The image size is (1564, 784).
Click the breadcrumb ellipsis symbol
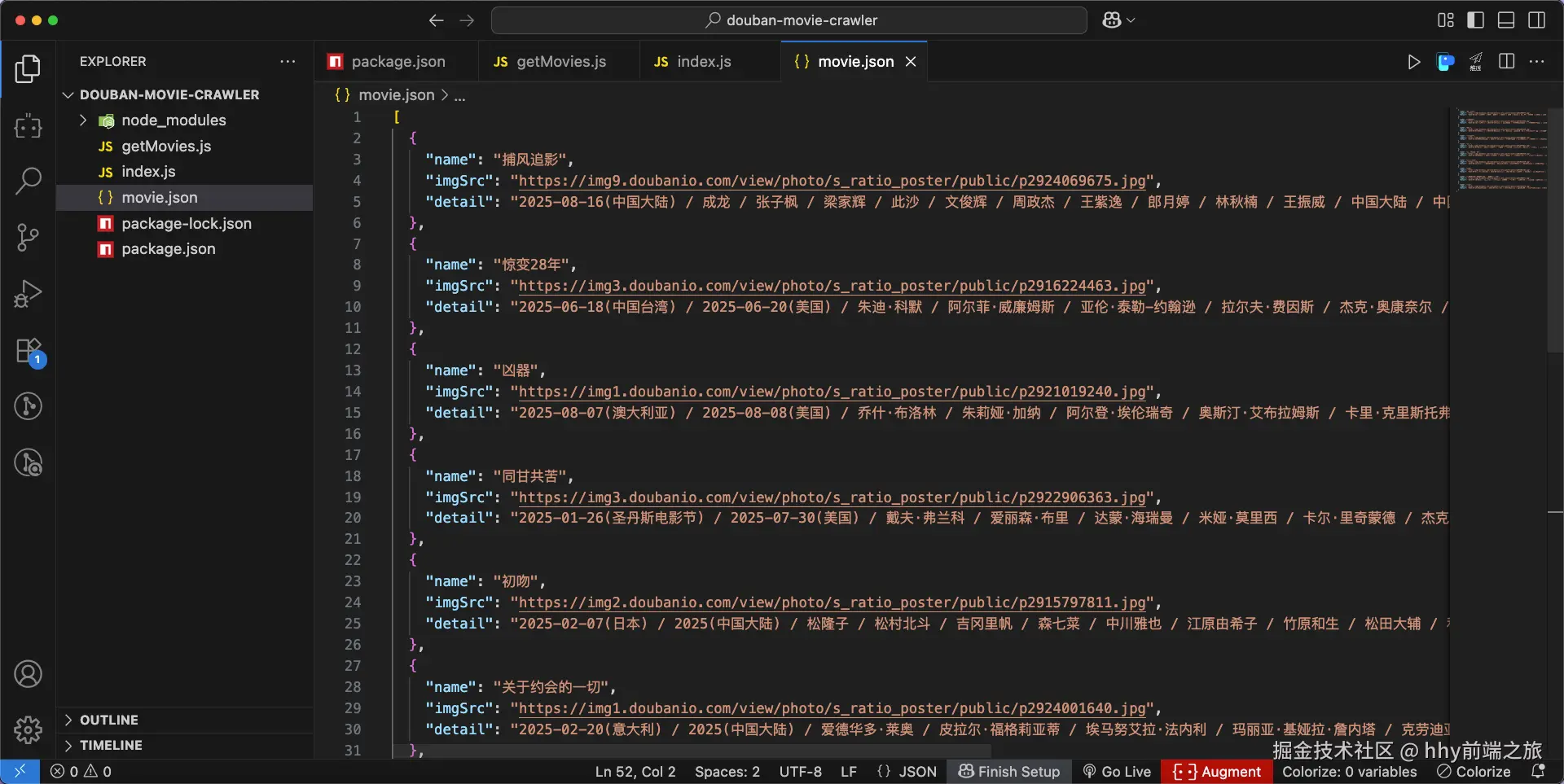(x=460, y=95)
